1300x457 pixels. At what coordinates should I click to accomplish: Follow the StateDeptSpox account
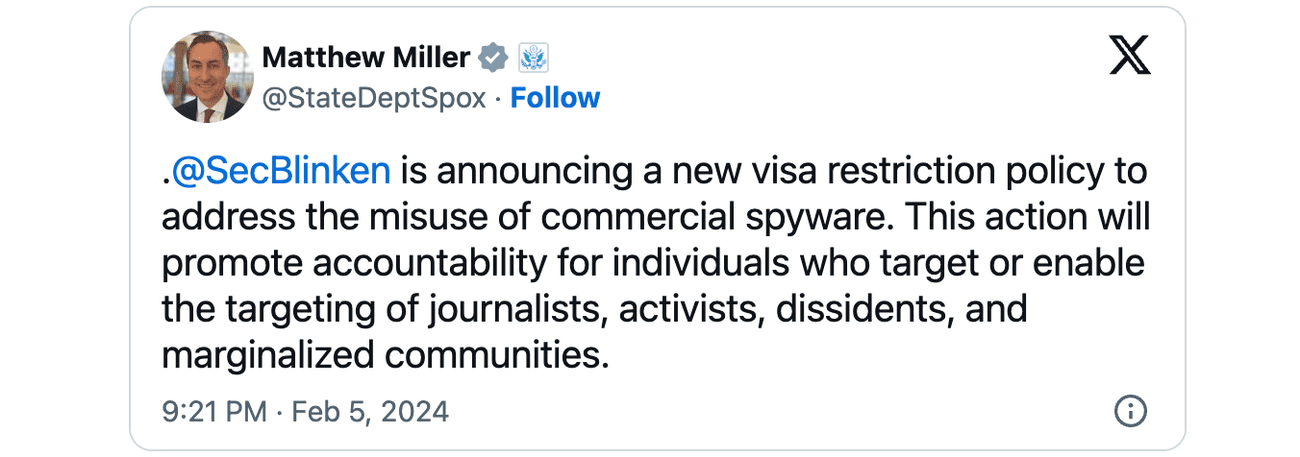click(555, 98)
